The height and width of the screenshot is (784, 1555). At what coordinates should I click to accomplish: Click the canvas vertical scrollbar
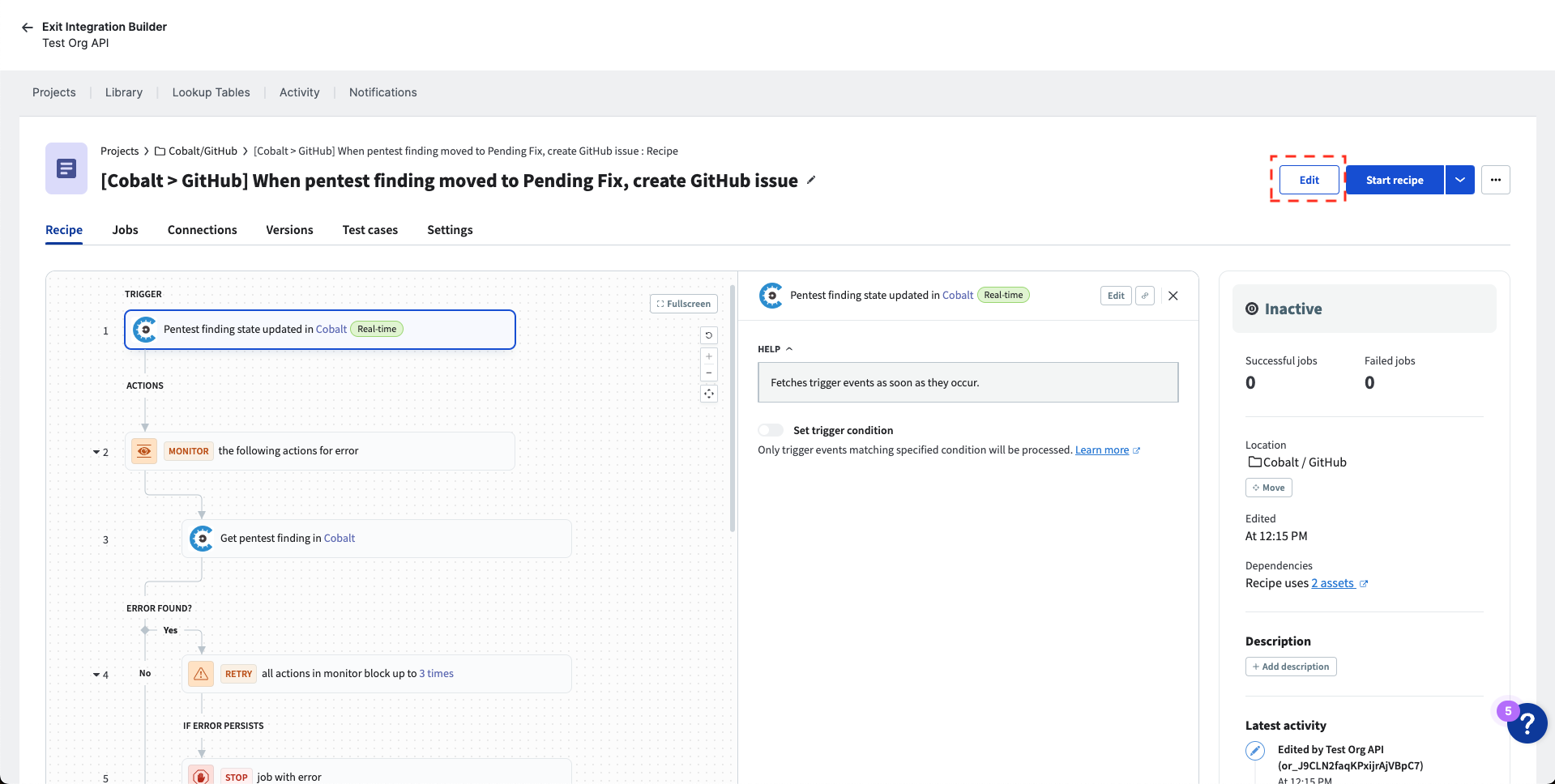point(733,408)
